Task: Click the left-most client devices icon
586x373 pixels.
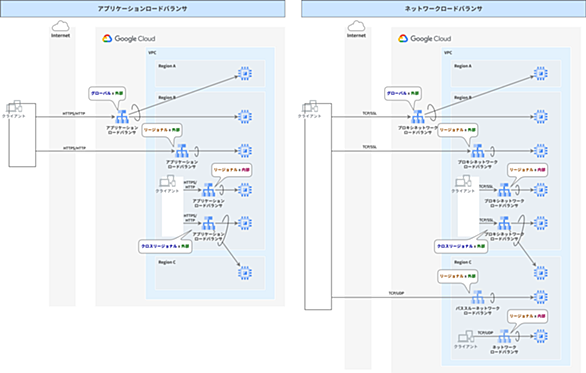Action: 14,107
